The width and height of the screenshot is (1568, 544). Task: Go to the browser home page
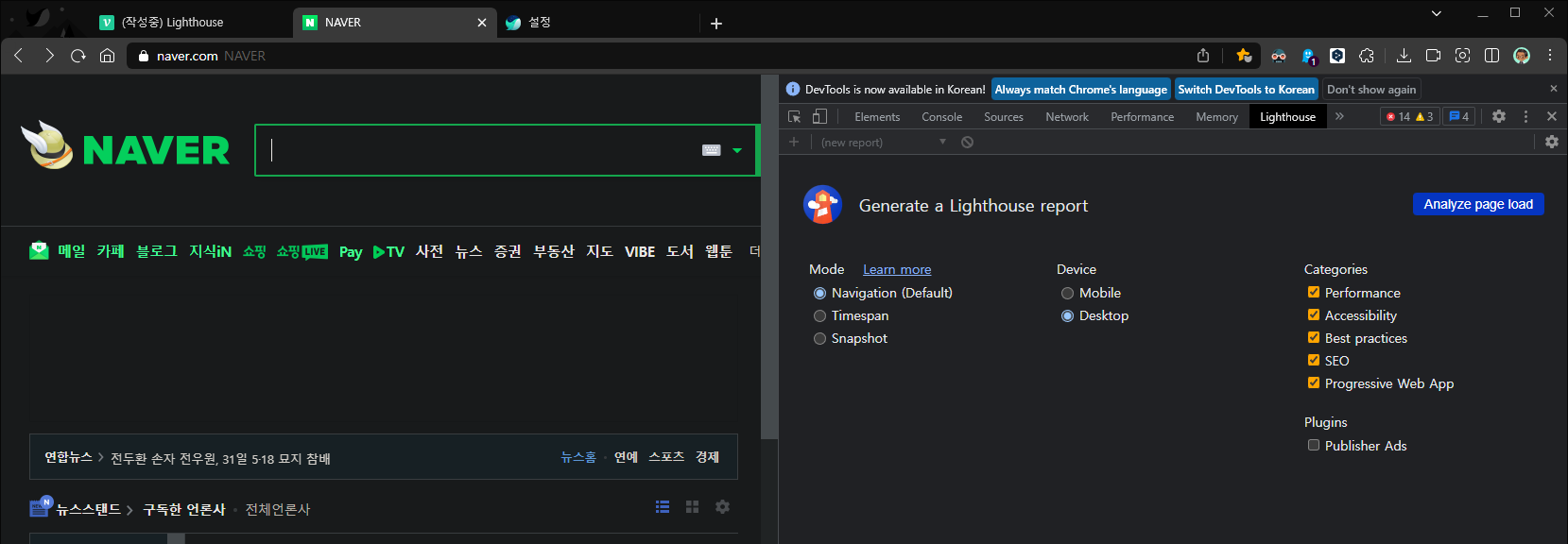[x=107, y=56]
